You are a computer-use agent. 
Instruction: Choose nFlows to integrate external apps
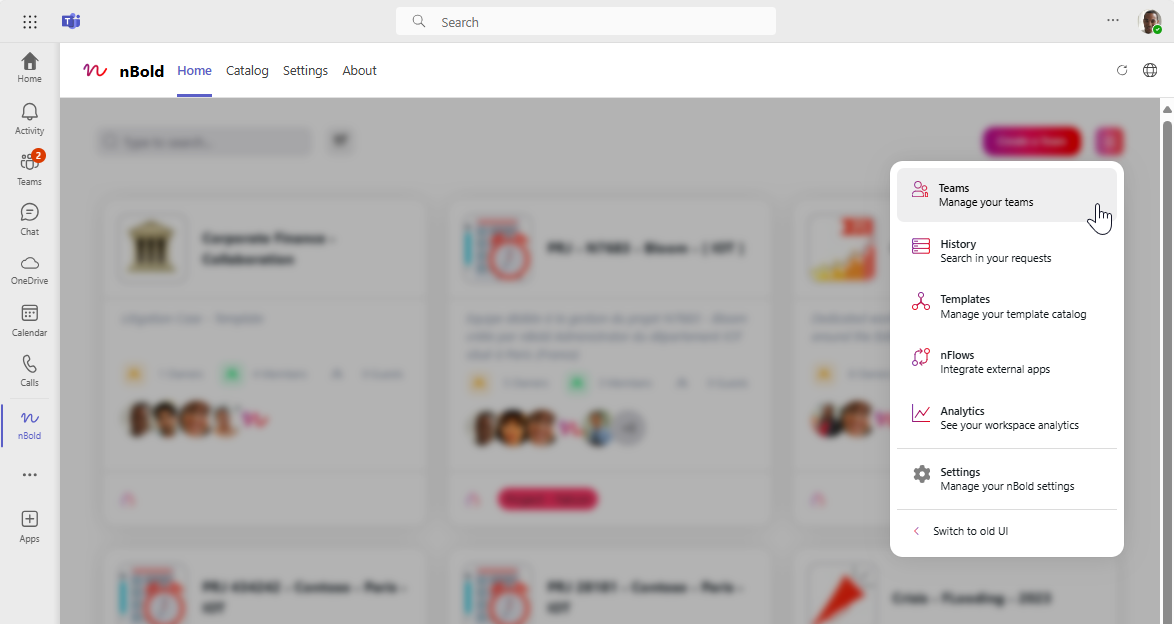click(1006, 362)
